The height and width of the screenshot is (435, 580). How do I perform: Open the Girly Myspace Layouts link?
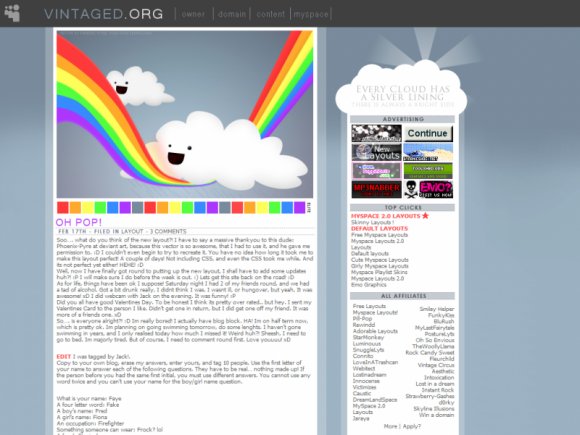point(380,266)
